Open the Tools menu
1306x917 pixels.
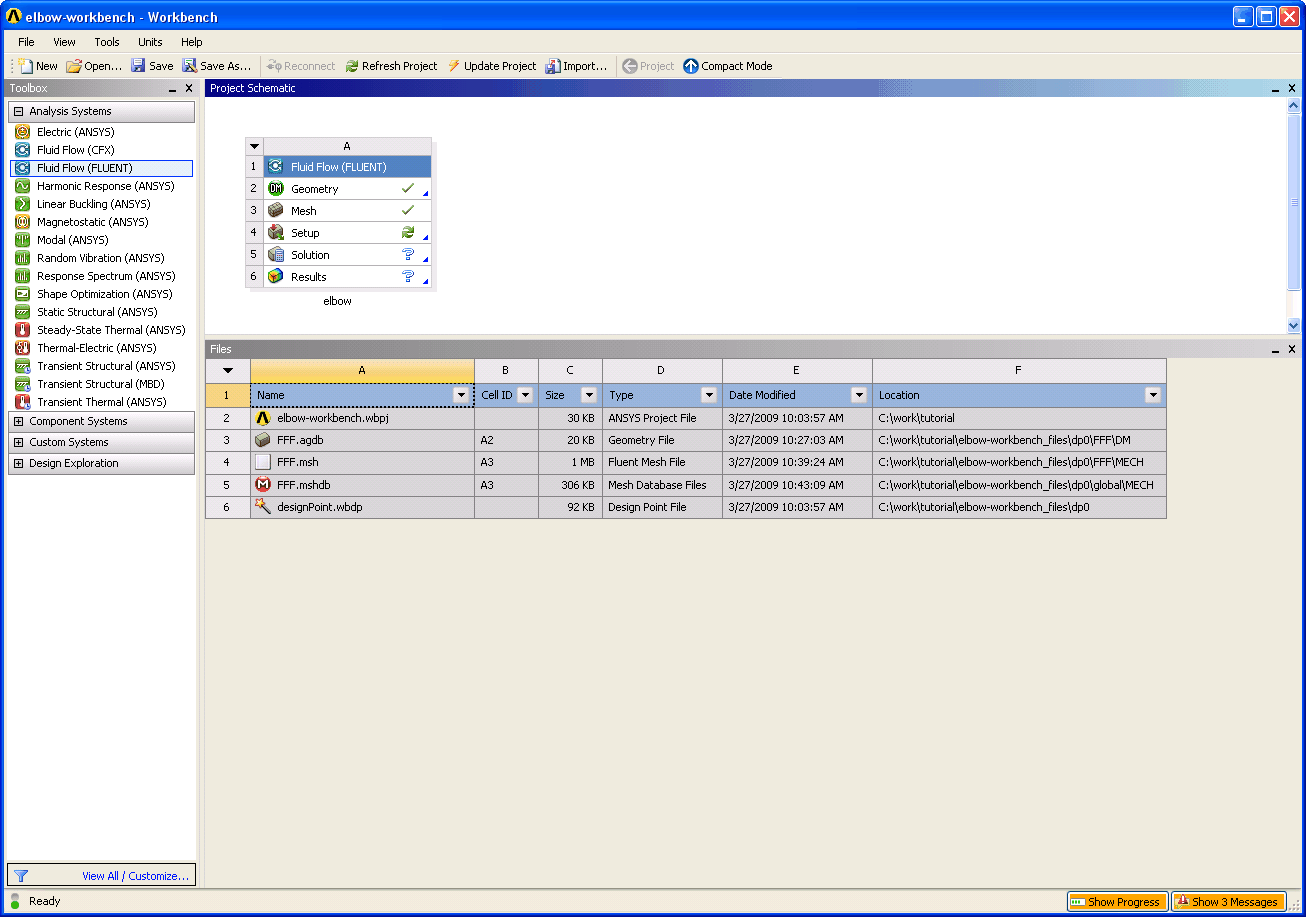(x=107, y=42)
